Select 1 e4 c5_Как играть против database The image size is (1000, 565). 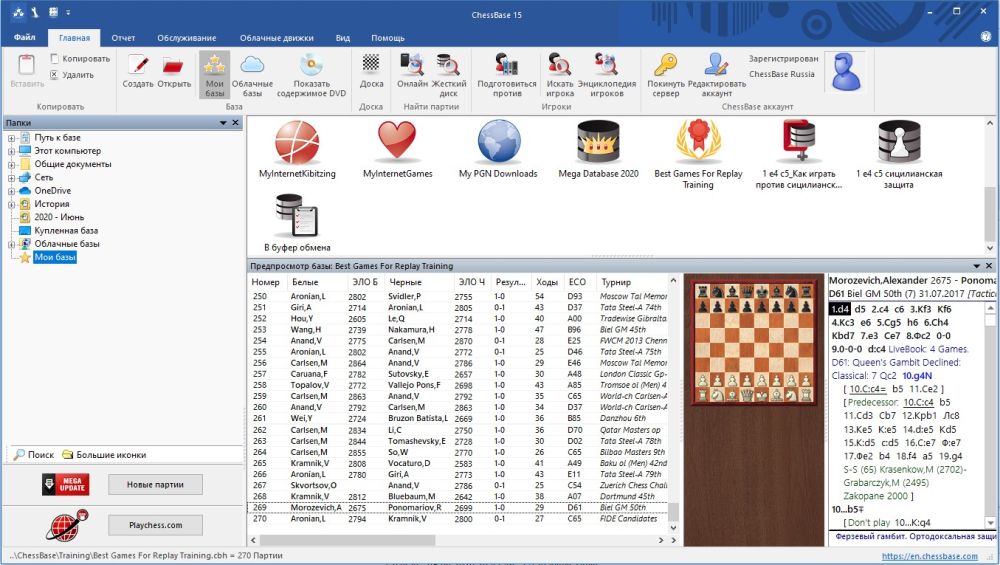tap(798, 142)
